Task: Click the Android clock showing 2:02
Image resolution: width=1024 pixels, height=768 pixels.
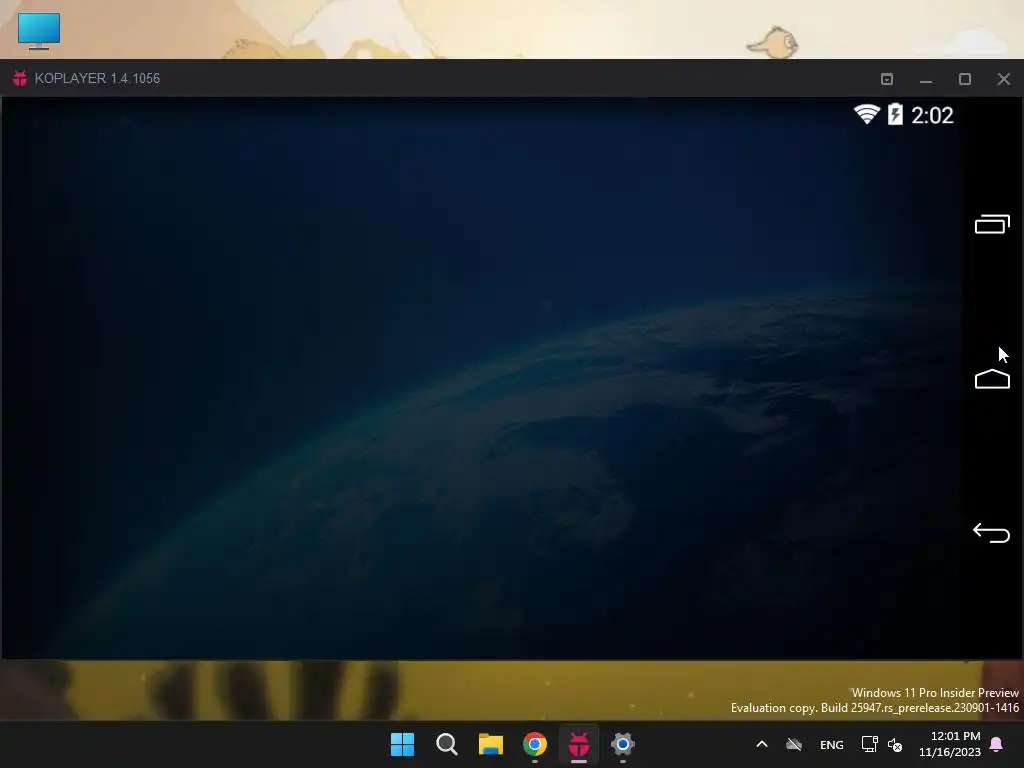Action: pos(932,116)
